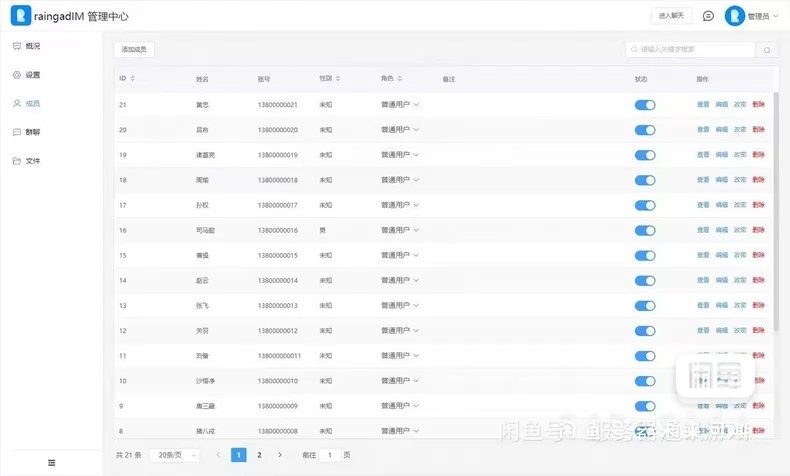This screenshot has width=790, height=476.
Task: Sort by the ID column arrows
Action: click(x=133, y=79)
